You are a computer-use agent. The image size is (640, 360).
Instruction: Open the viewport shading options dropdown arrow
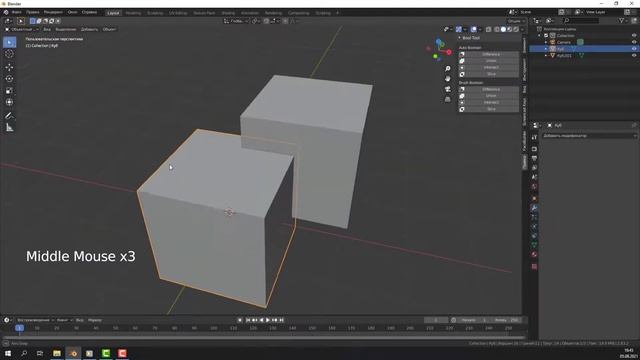[522, 29]
